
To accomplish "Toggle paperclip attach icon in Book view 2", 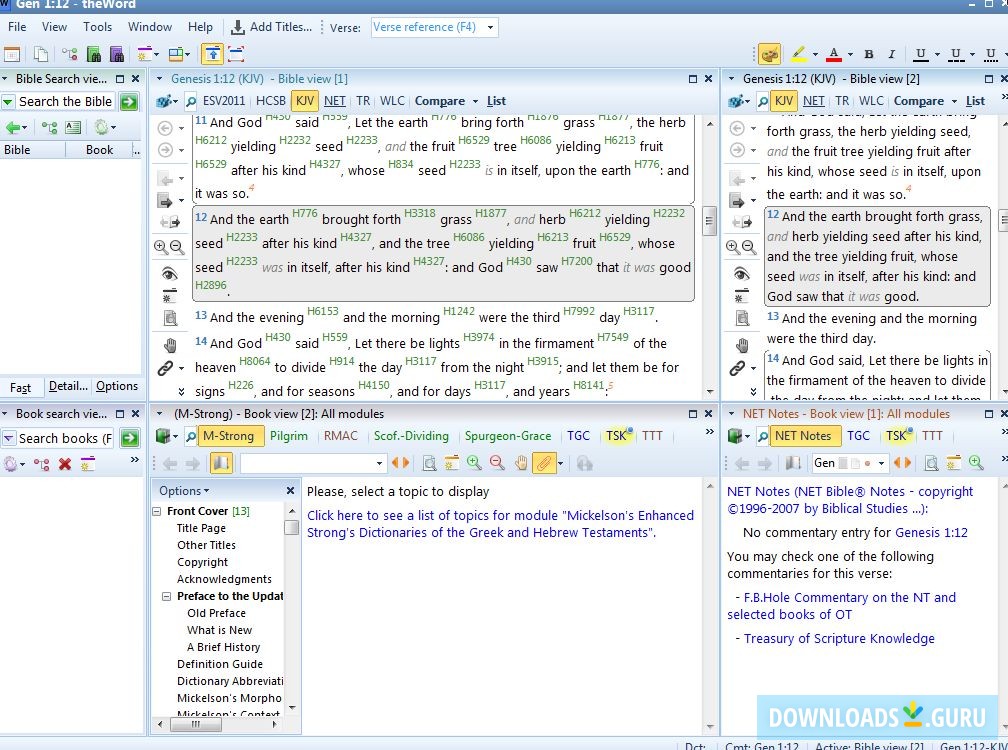I will coord(544,463).
